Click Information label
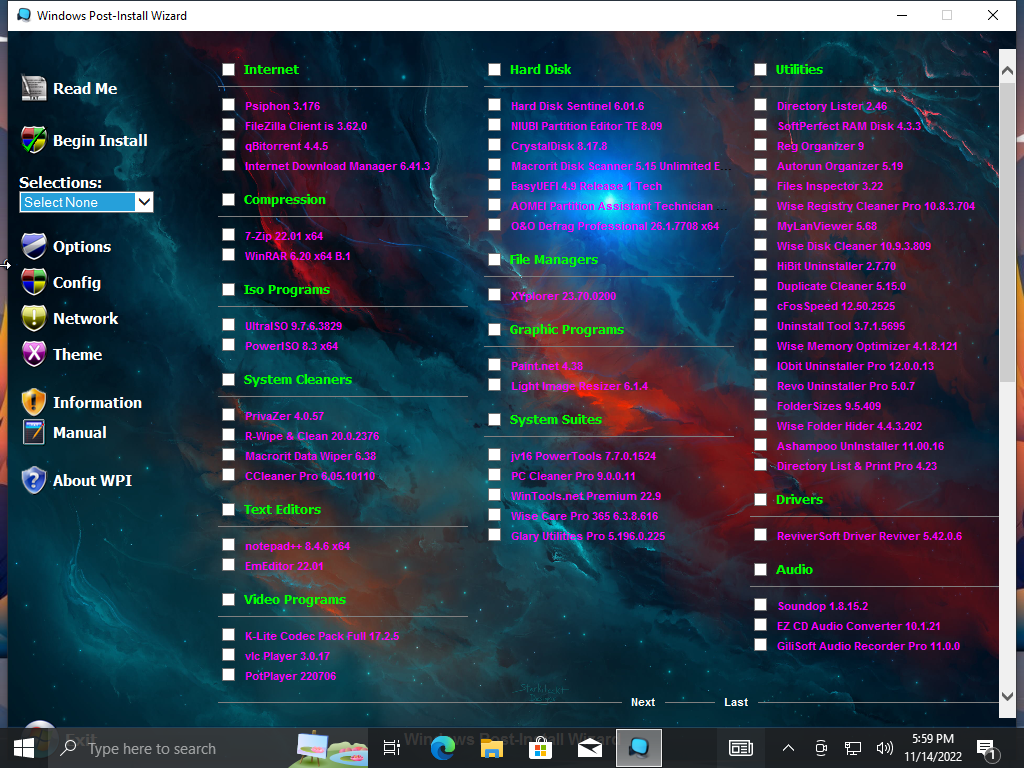This screenshot has height=768, width=1024. point(97,403)
